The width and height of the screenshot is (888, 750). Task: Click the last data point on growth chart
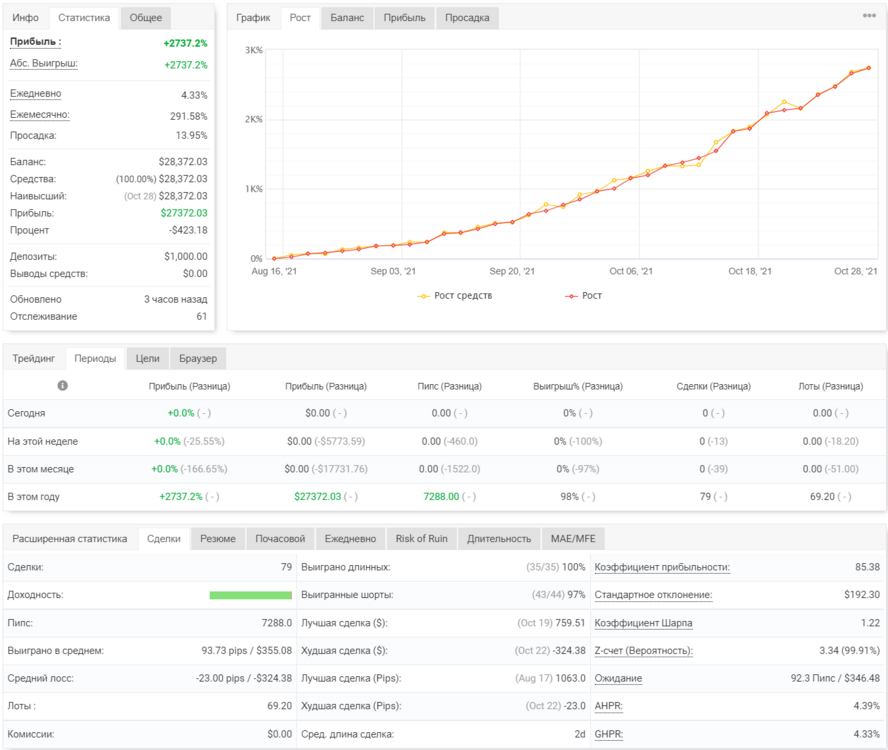coord(869,68)
